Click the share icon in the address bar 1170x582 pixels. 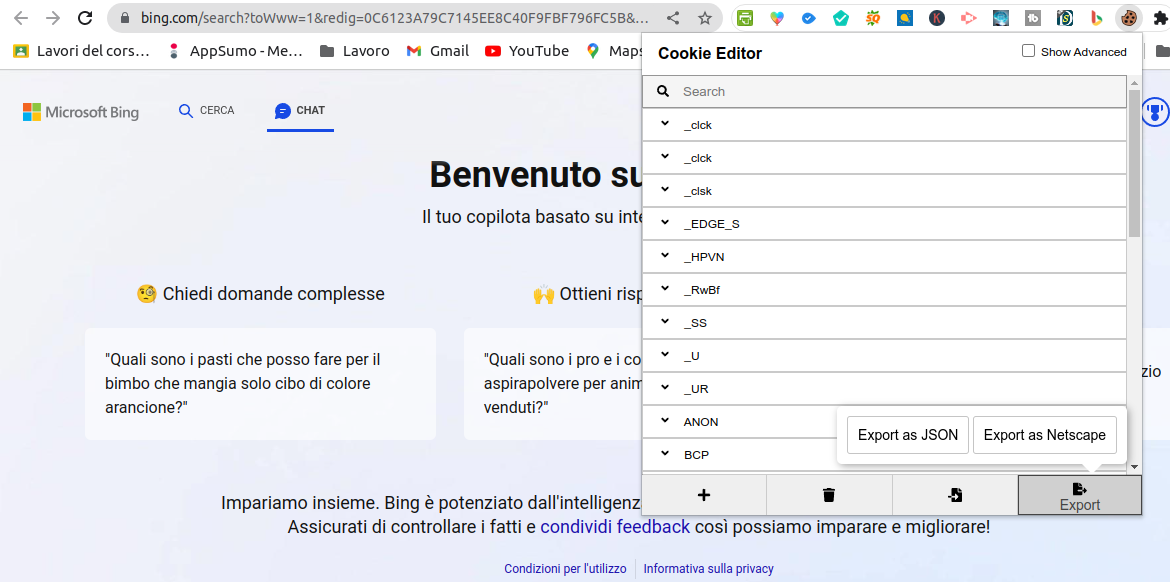674,18
